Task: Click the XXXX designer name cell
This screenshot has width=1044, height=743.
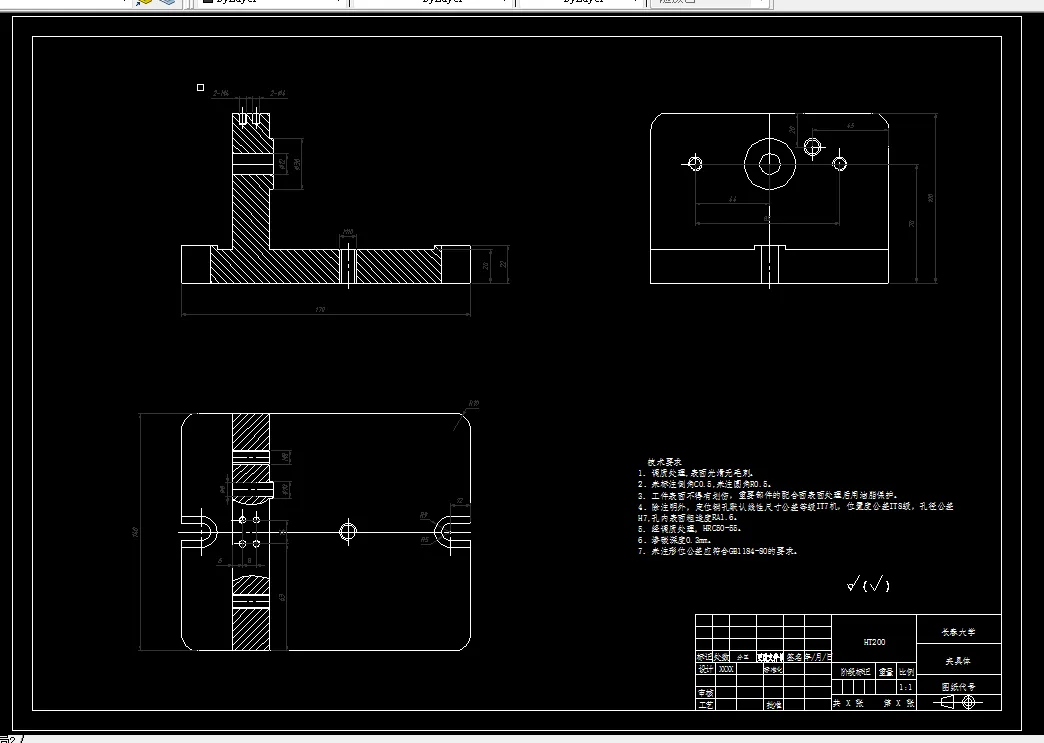Action: click(726, 669)
